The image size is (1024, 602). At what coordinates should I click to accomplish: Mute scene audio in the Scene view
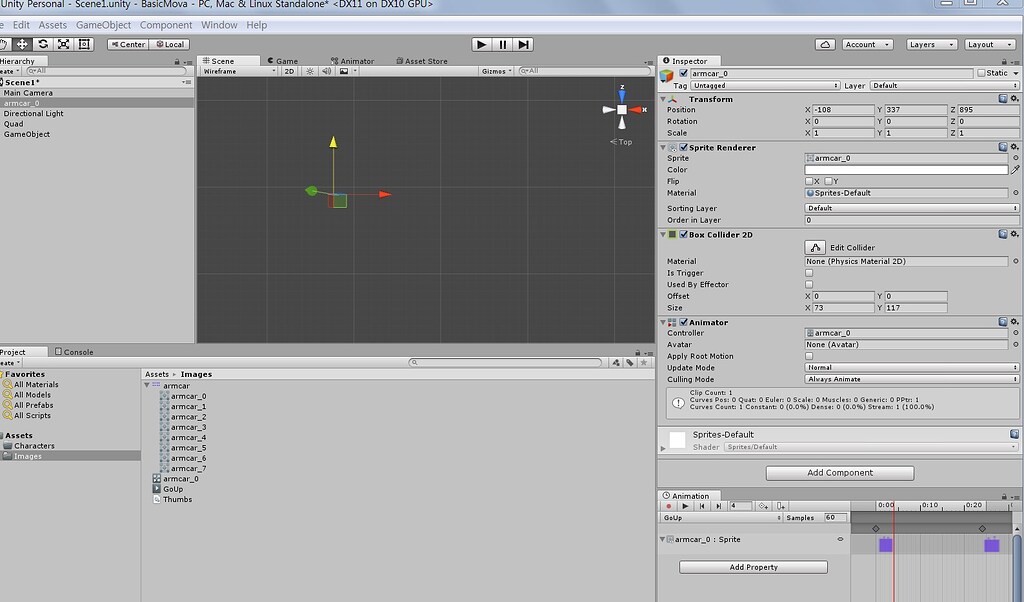326,71
